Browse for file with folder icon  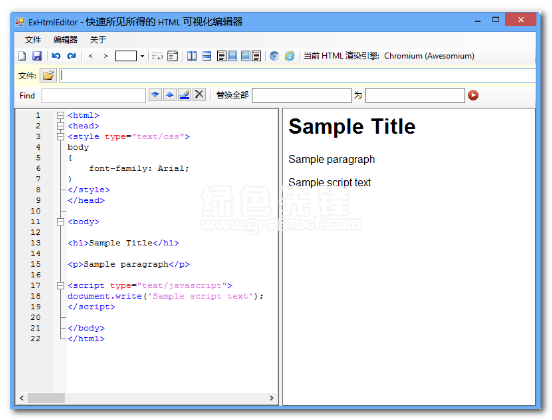tap(48, 75)
